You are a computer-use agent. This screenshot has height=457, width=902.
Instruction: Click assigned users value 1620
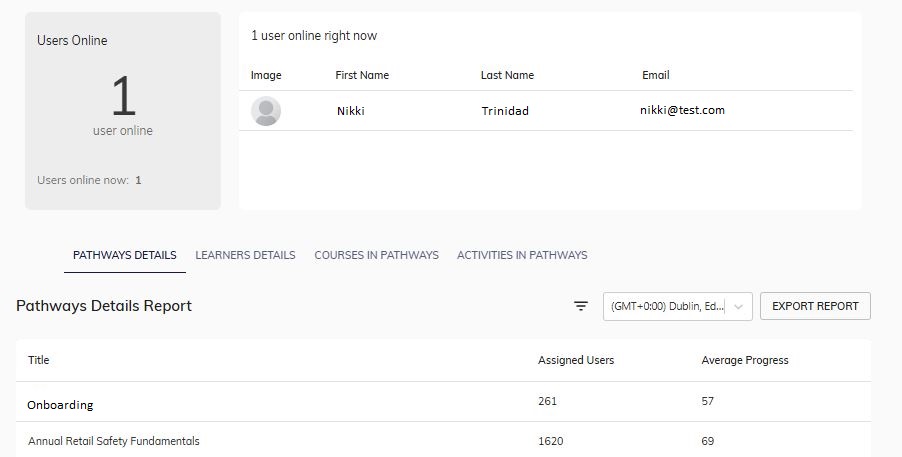coord(551,441)
